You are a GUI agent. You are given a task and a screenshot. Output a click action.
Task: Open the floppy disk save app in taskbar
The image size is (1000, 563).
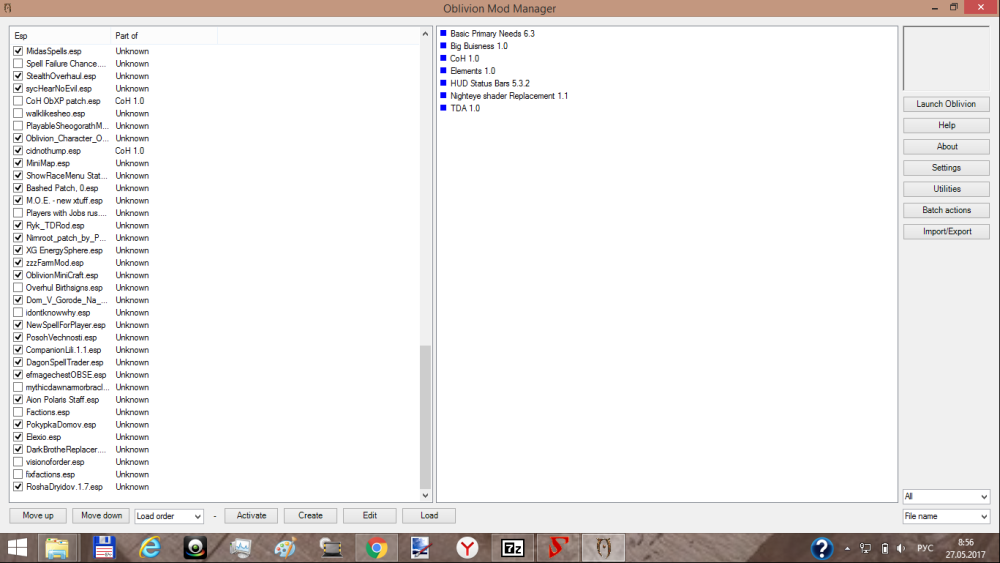[104, 548]
